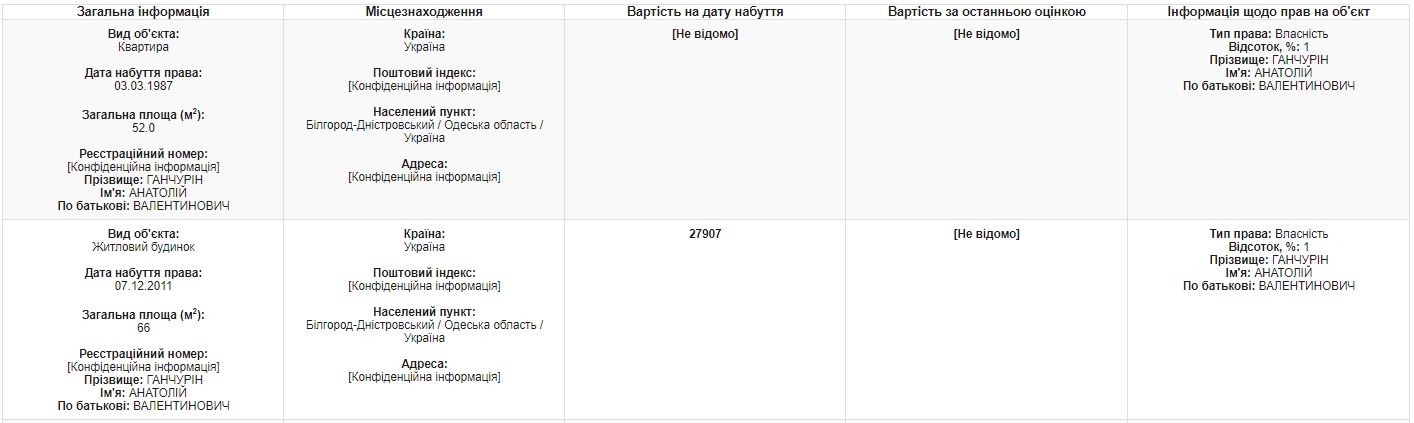Screen dimensions: 1414x423
Task: Click the total area value 52.0
Action: coord(143,128)
